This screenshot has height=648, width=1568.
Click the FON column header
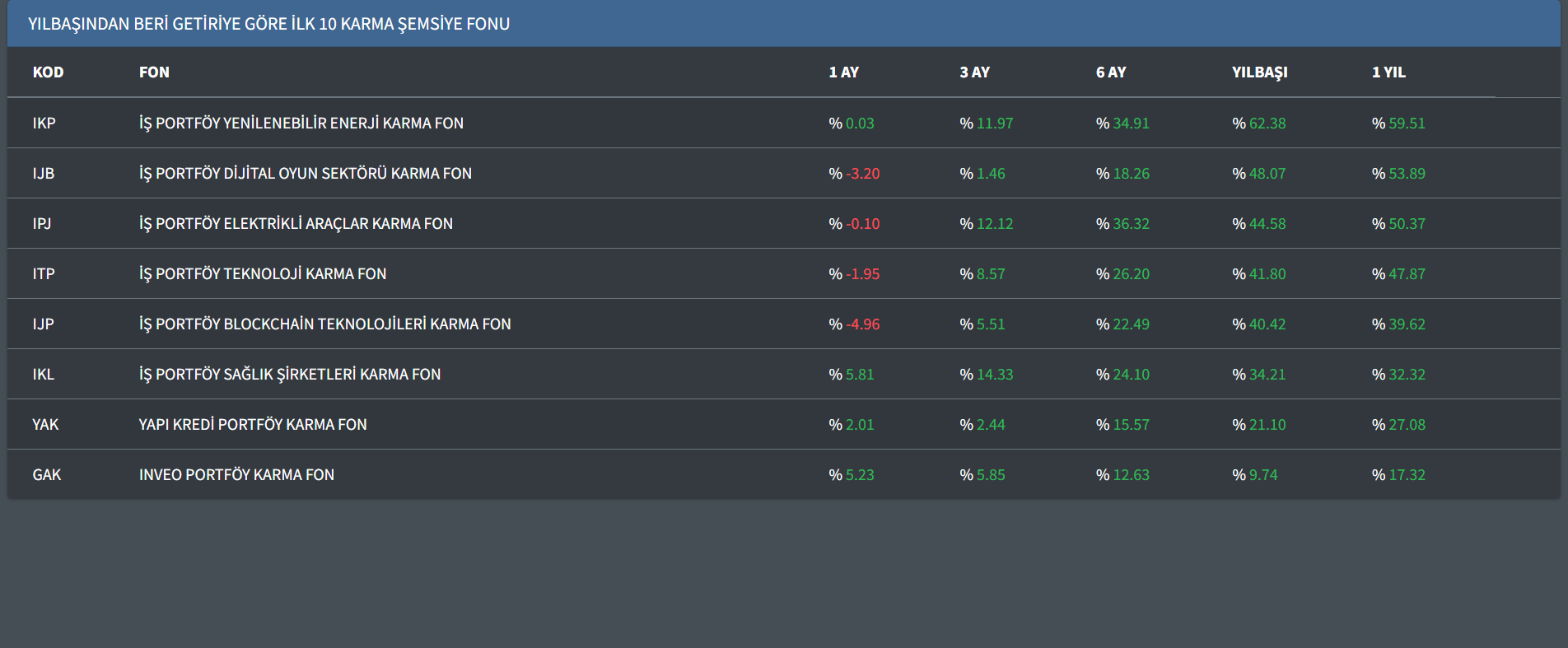pos(154,72)
